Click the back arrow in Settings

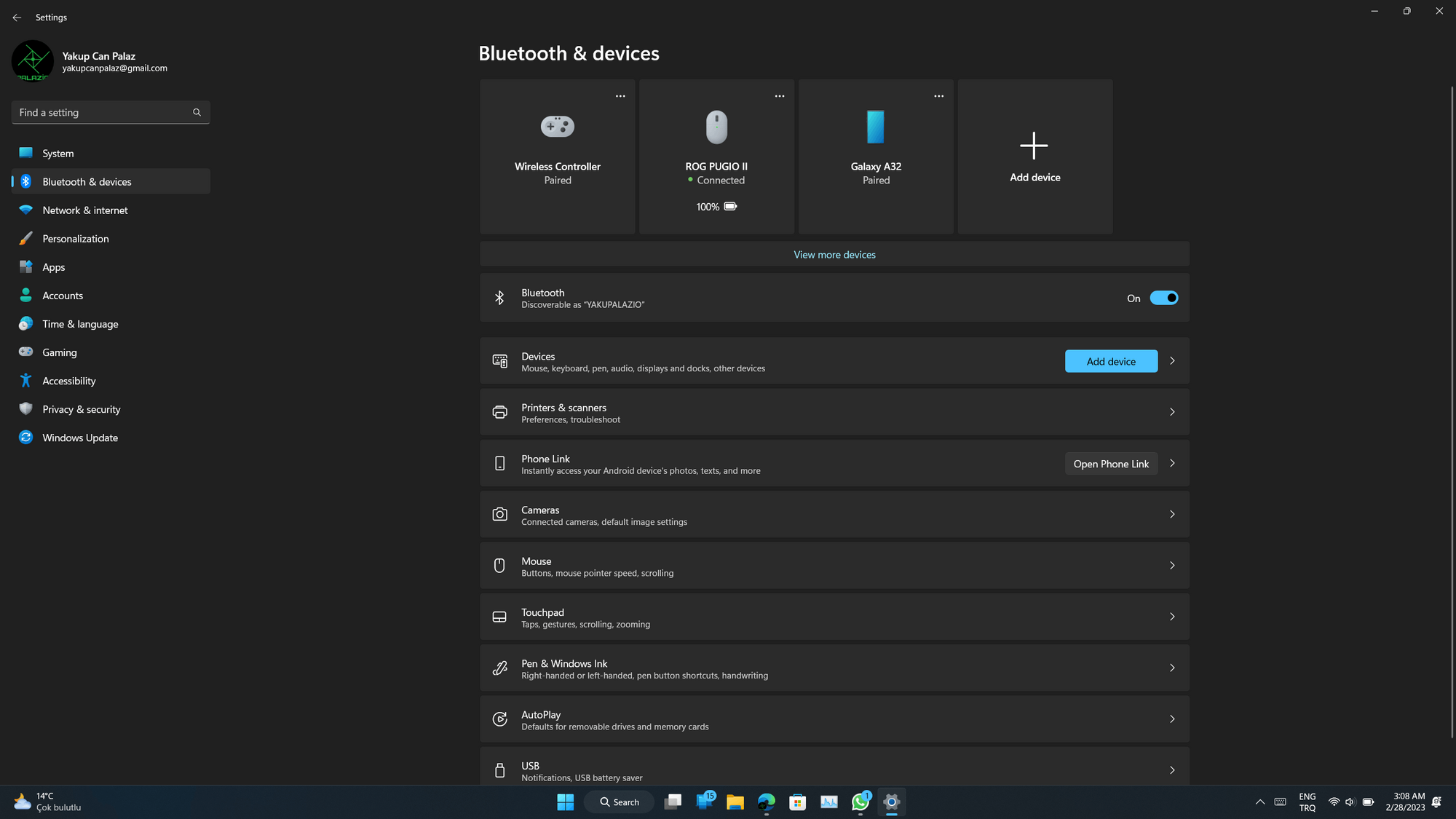coord(17,17)
